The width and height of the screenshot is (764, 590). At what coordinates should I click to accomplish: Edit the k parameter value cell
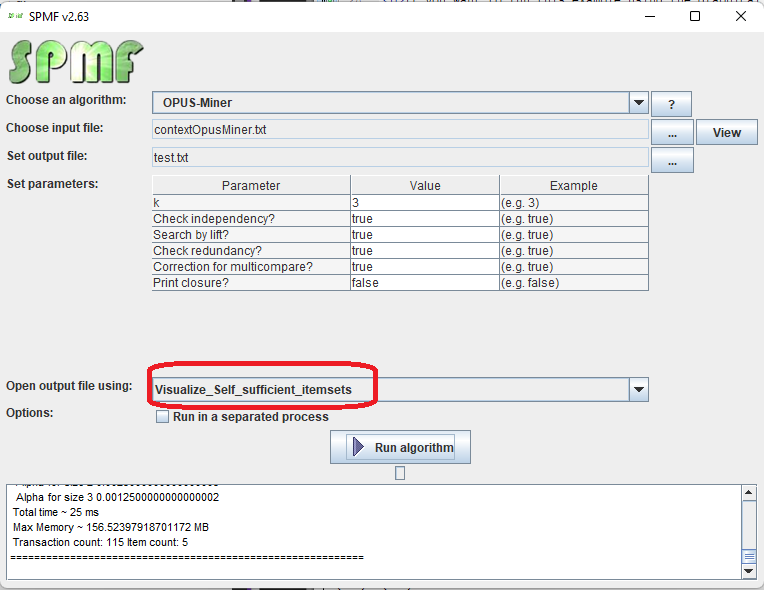tap(424, 202)
